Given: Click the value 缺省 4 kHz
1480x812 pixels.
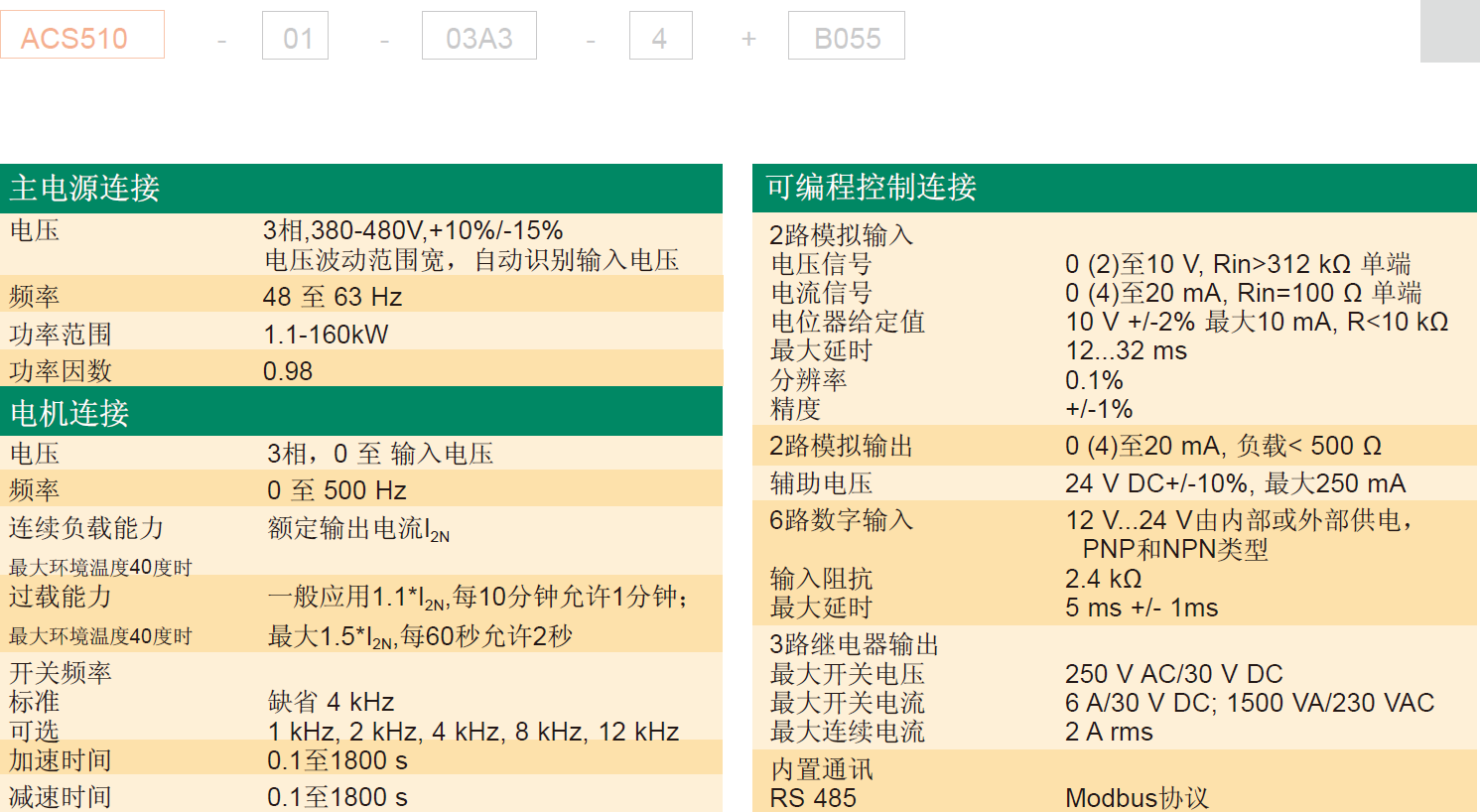Looking at the screenshot, I should point(331,702).
